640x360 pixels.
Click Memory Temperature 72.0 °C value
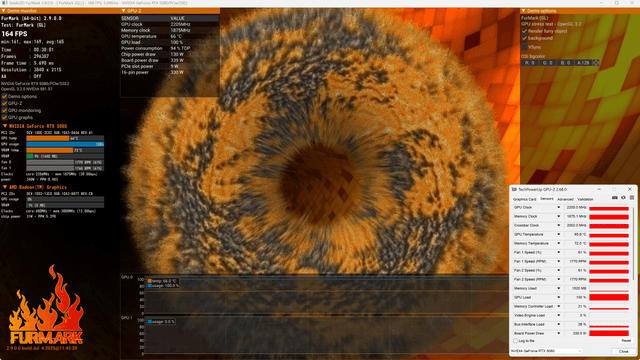point(576,244)
